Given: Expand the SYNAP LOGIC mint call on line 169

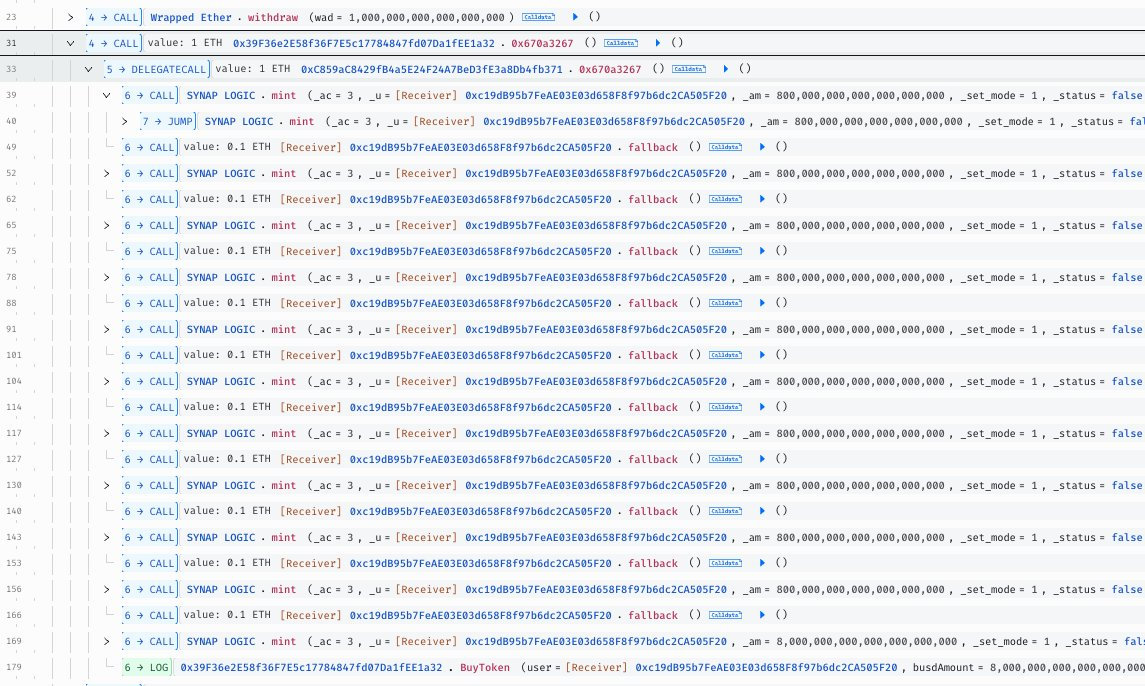Looking at the screenshot, I should click(107, 641).
